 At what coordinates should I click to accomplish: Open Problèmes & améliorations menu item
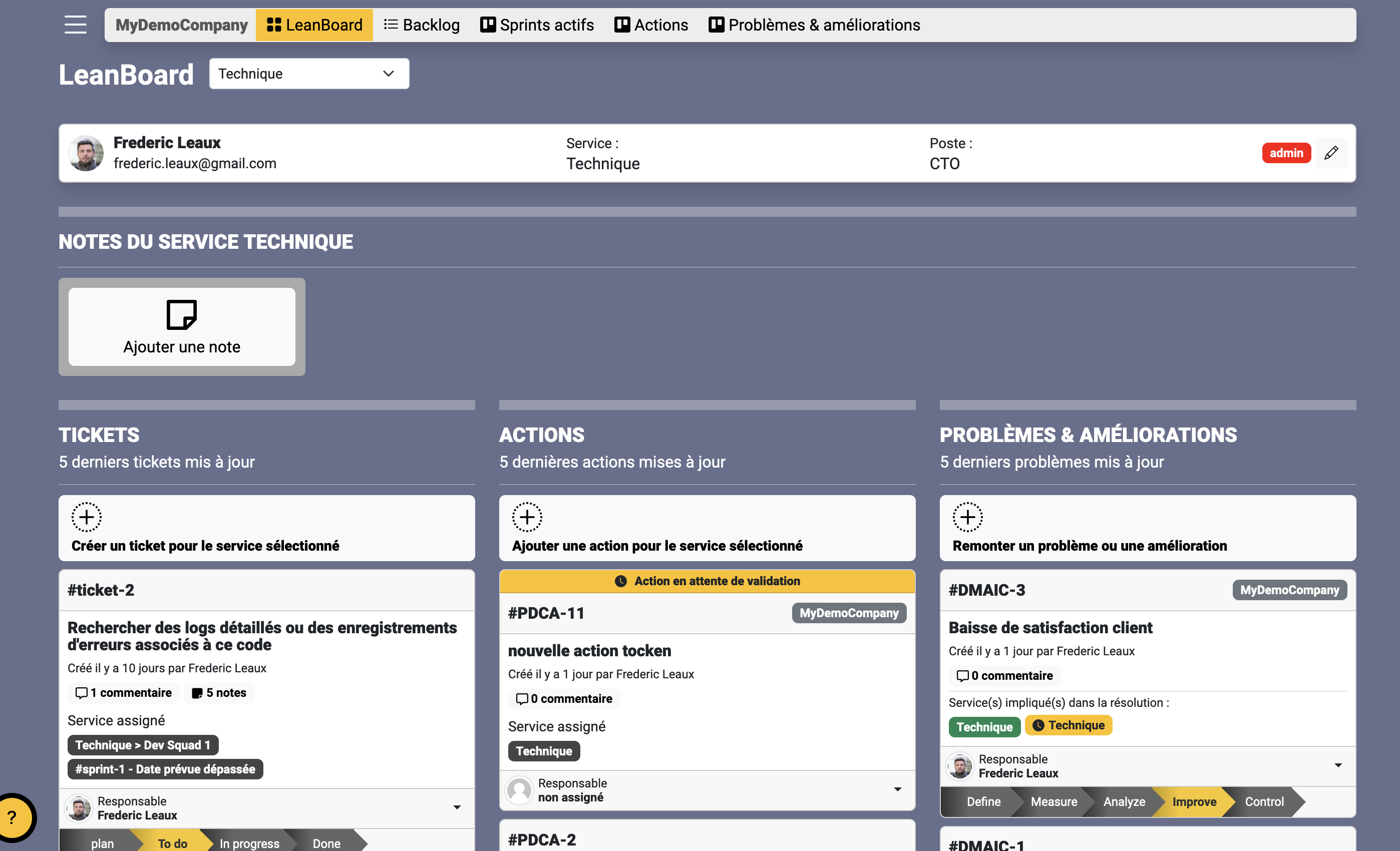[x=814, y=25]
